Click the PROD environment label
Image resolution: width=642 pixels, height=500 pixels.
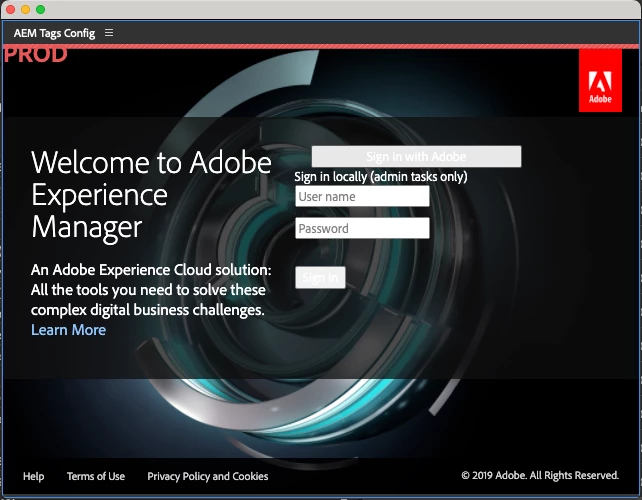pos(36,55)
